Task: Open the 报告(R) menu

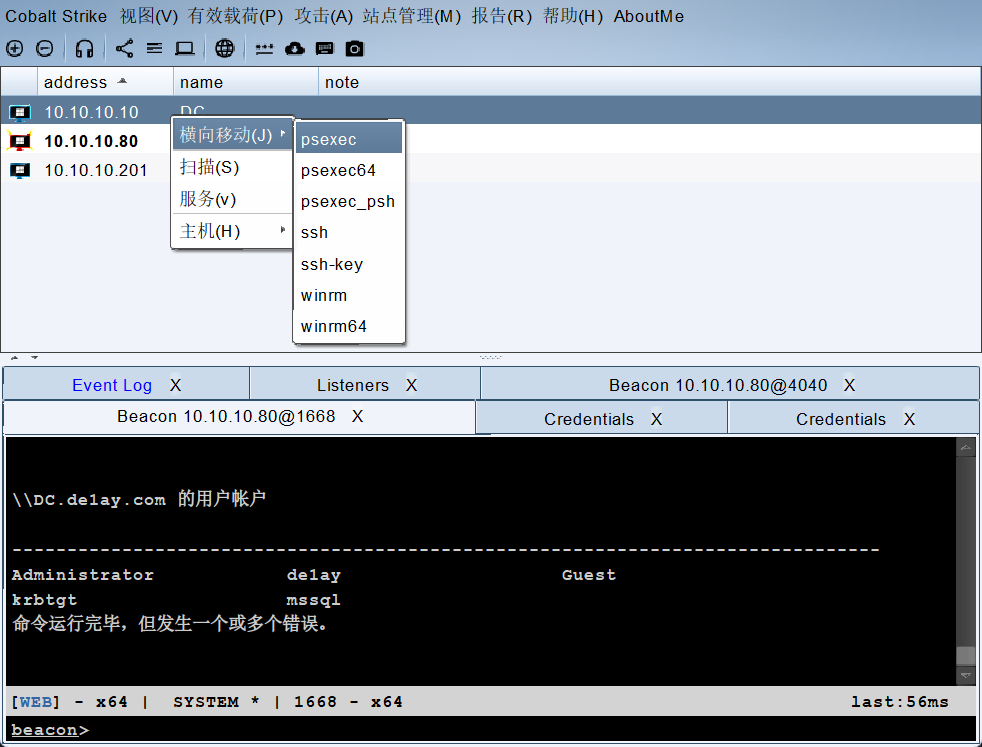Action: (502, 16)
